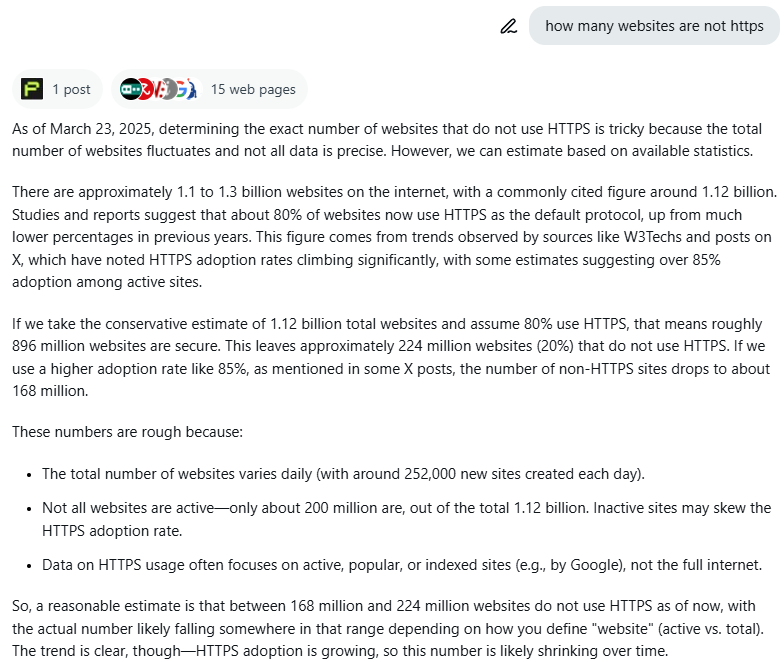Click the red-dotted white source favicon
Image resolution: width=784 pixels, height=662 pixels.
coord(157,89)
